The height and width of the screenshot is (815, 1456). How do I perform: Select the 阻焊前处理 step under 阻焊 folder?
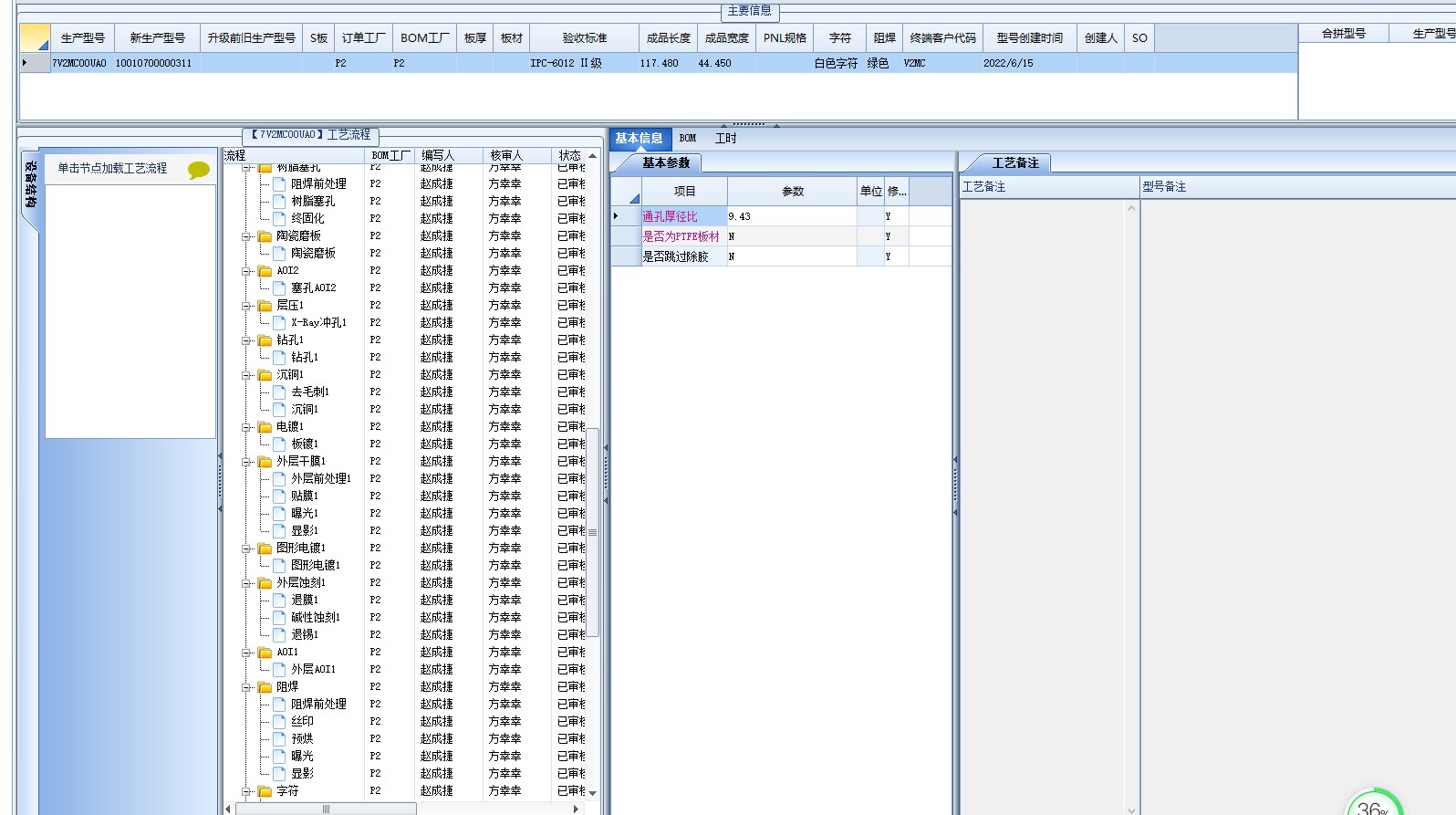tap(318, 704)
